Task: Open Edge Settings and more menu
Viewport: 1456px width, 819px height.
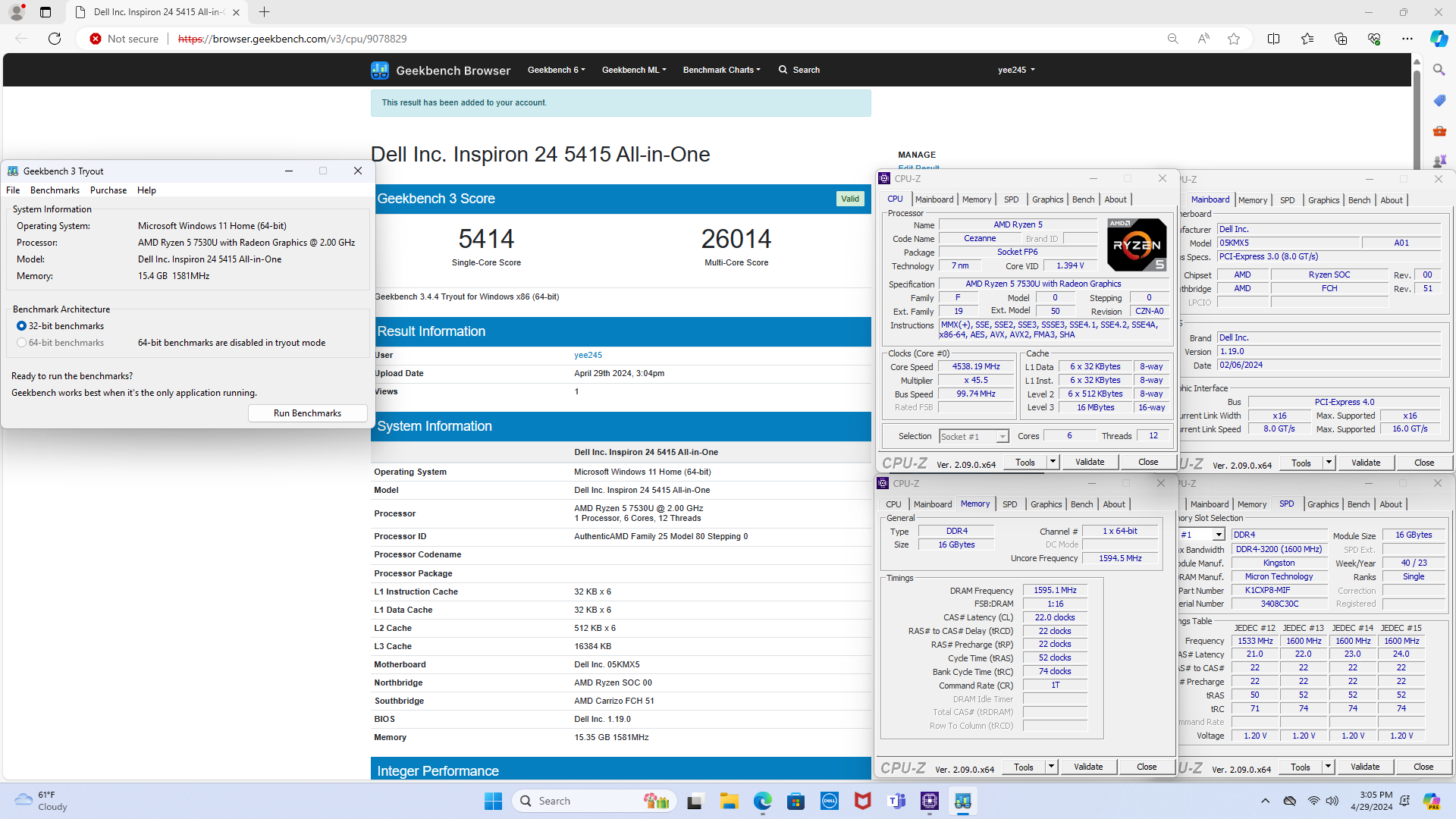Action: (x=1407, y=39)
